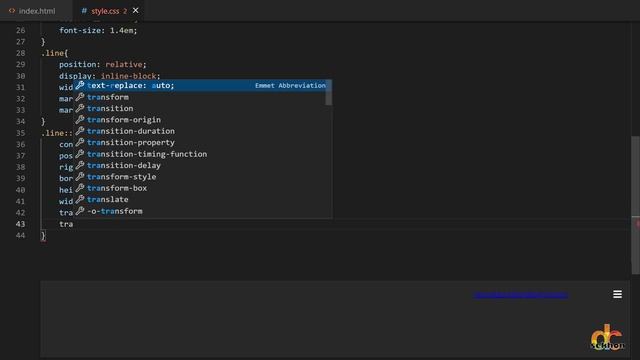Click the wrench icon beside transition-delay
Viewport: 640px width, 360px height.
(80, 165)
